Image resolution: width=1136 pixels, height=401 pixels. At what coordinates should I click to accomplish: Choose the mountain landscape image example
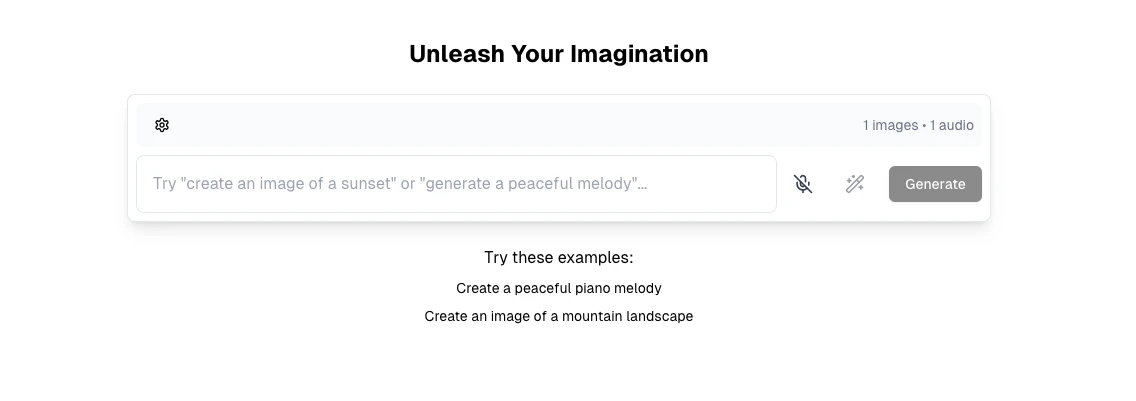(x=559, y=316)
